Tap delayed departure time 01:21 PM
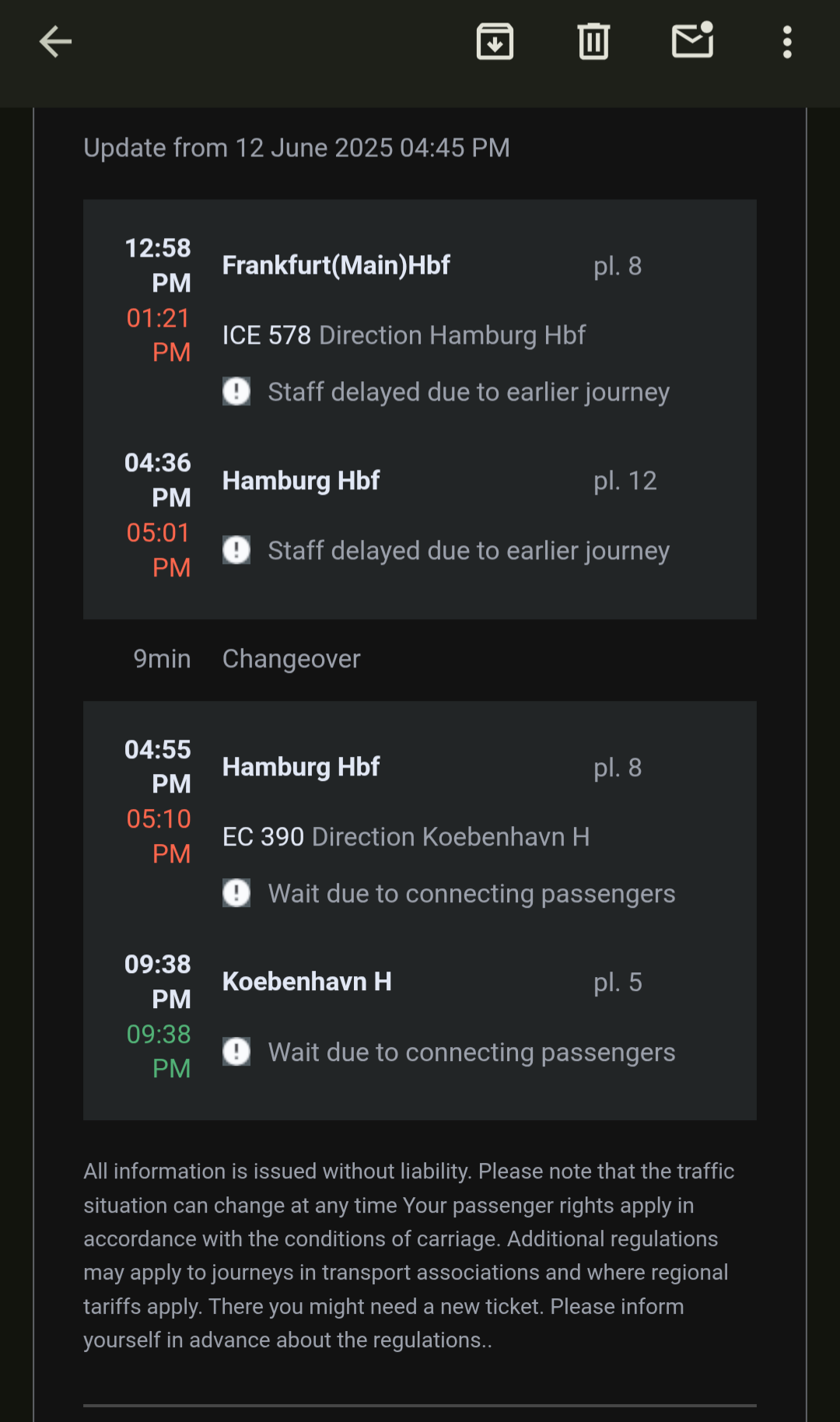This screenshot has width=840, height=1422. [x=159, y=335]
